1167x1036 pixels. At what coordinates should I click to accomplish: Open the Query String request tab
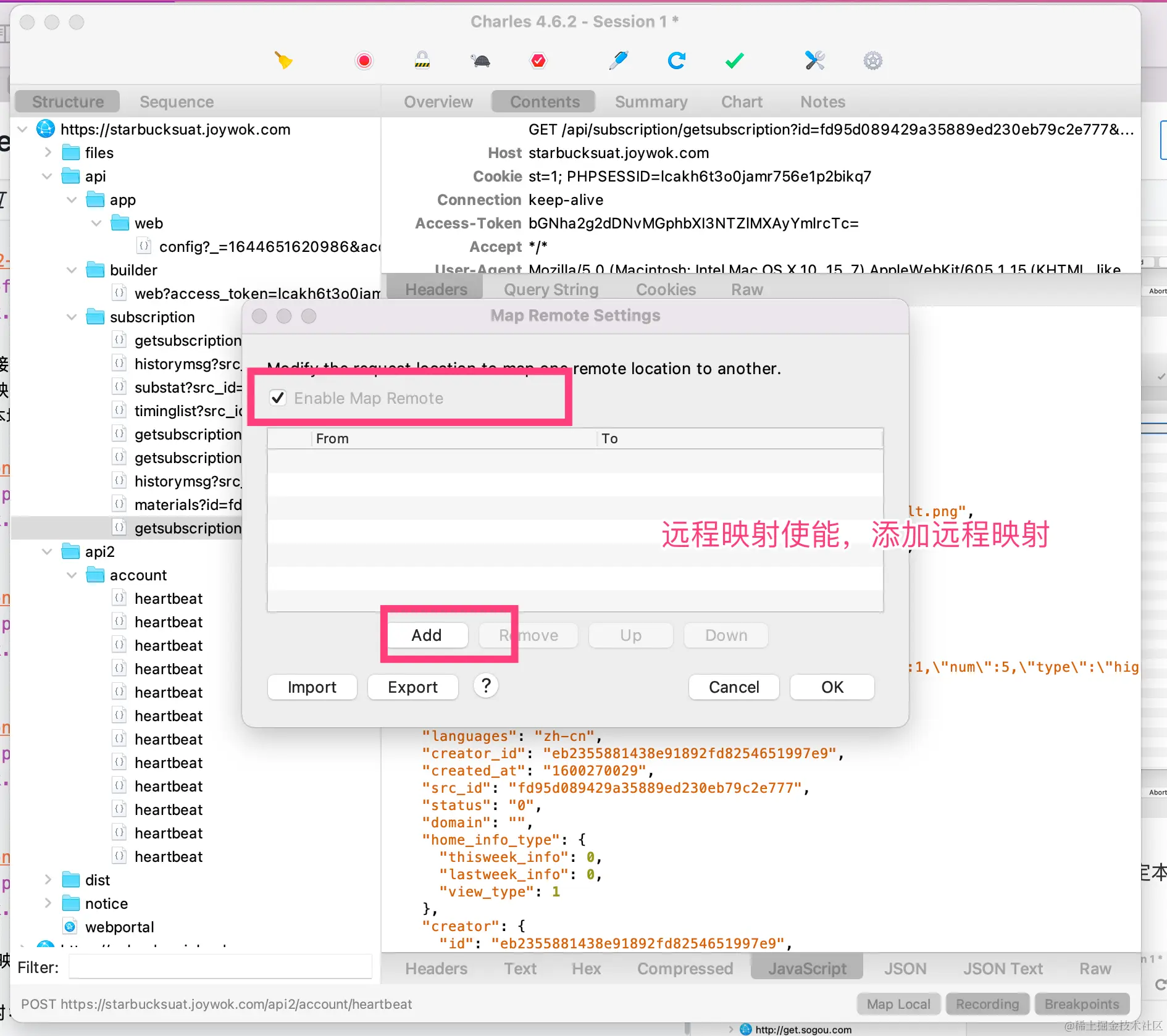551,289
